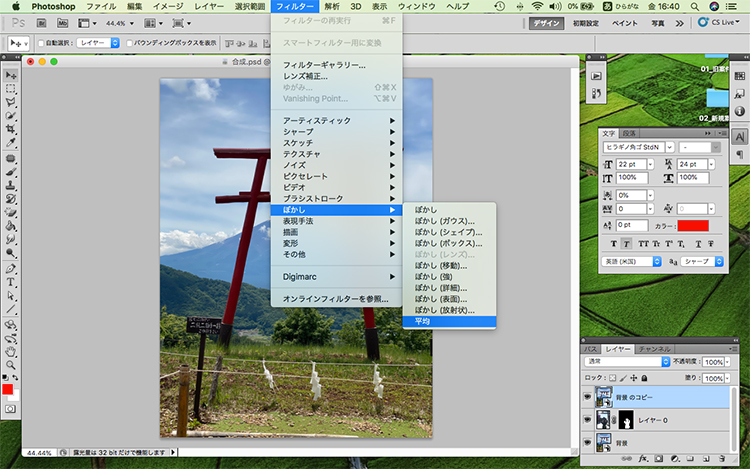Enable the バウンディングボックスを表示 checkbox
750x469 pixels.
[129, 43]
